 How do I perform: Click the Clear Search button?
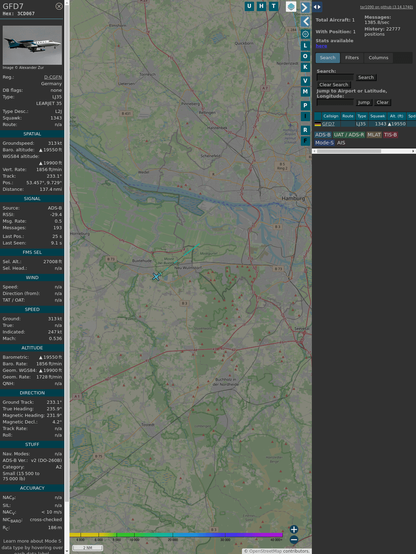tap(334, 85)
